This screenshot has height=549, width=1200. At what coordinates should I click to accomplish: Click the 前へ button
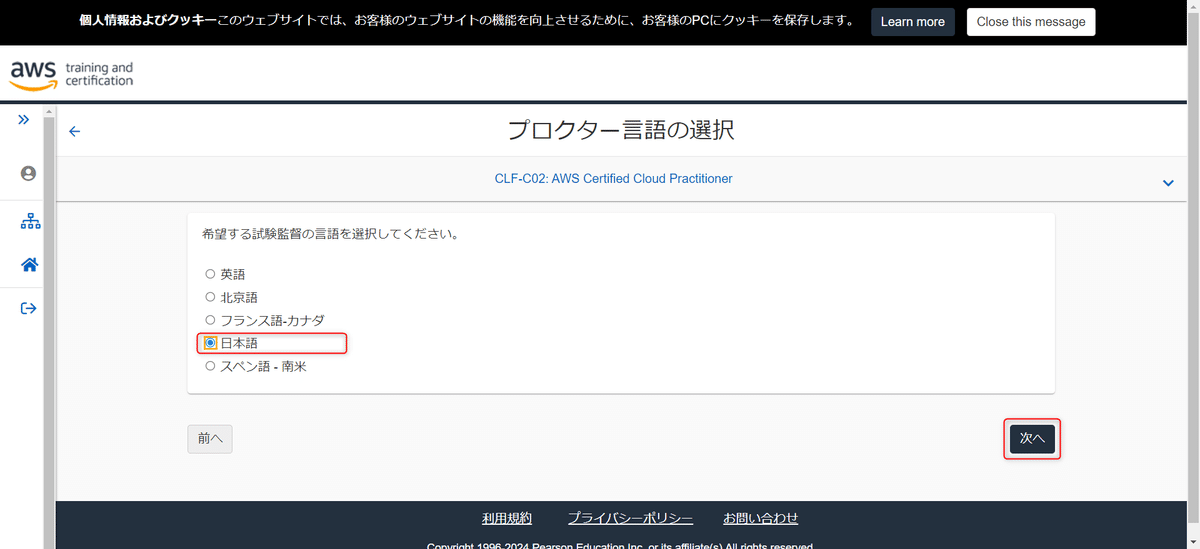pyautogui.click(x=210, y=438)
